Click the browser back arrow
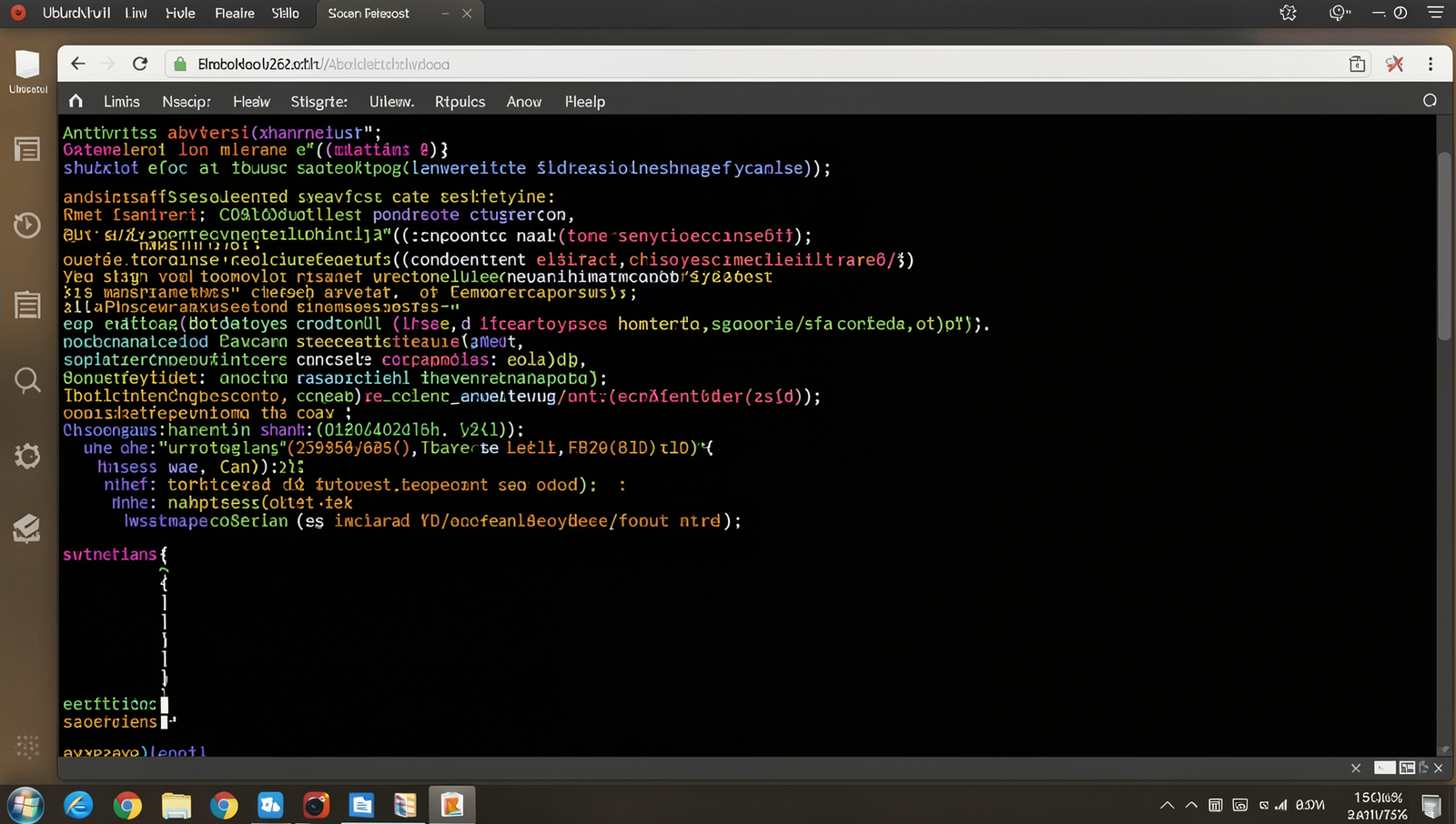This screenshot has width=1456, height=824. [x=77, y=64]
